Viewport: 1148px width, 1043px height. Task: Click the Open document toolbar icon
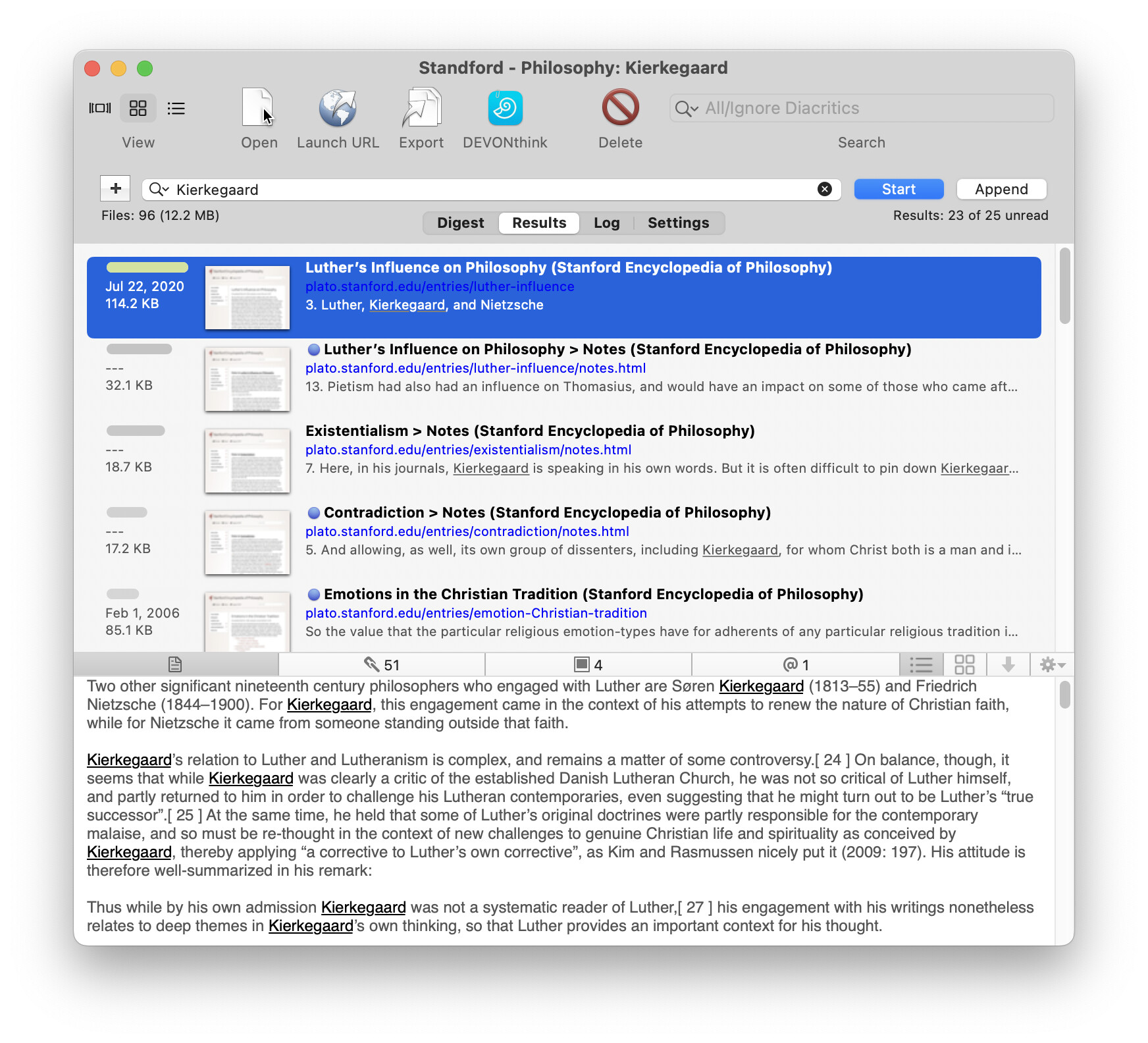(x=258, y=108)
